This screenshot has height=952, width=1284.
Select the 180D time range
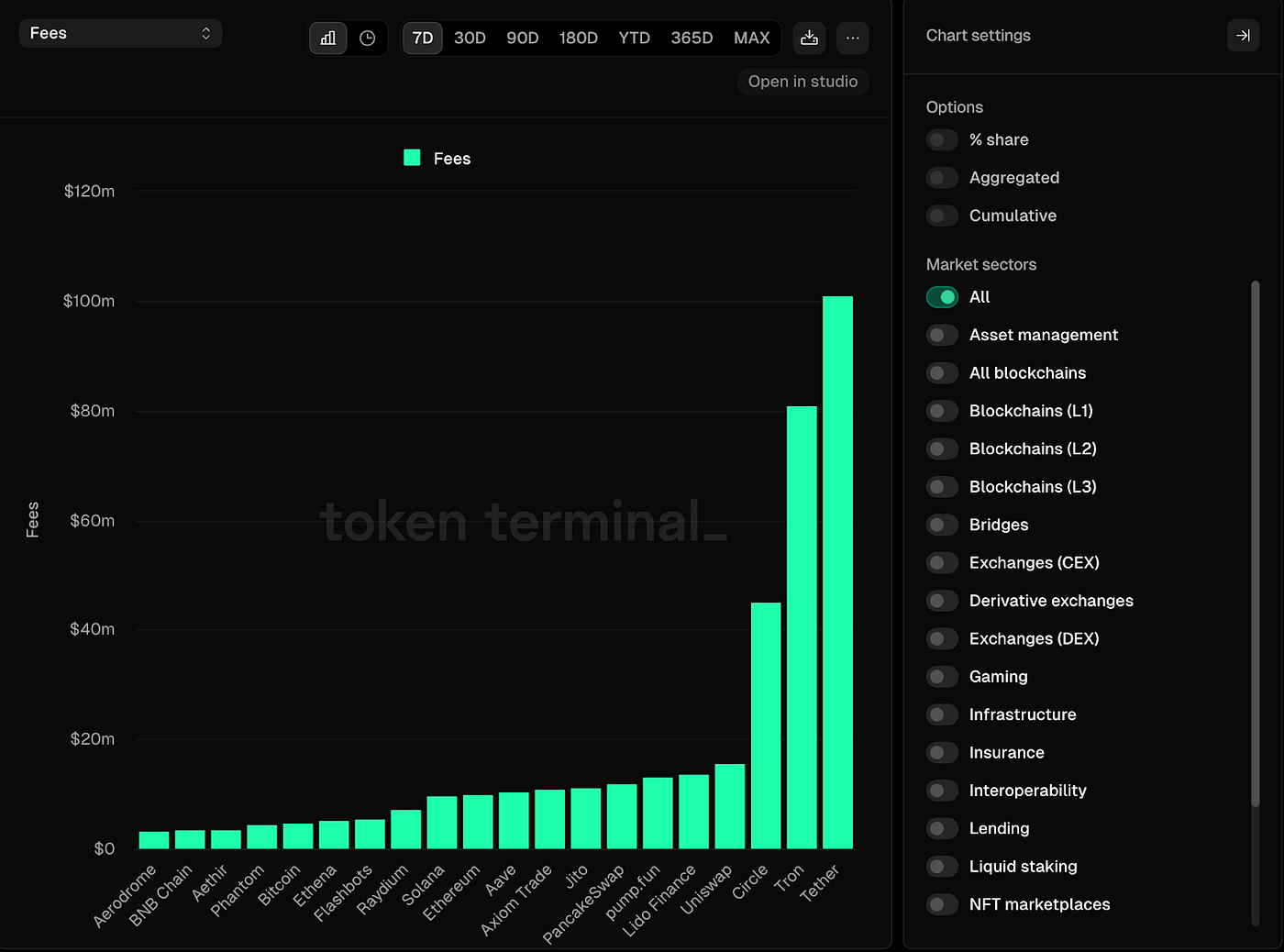(x=579, y=38)
